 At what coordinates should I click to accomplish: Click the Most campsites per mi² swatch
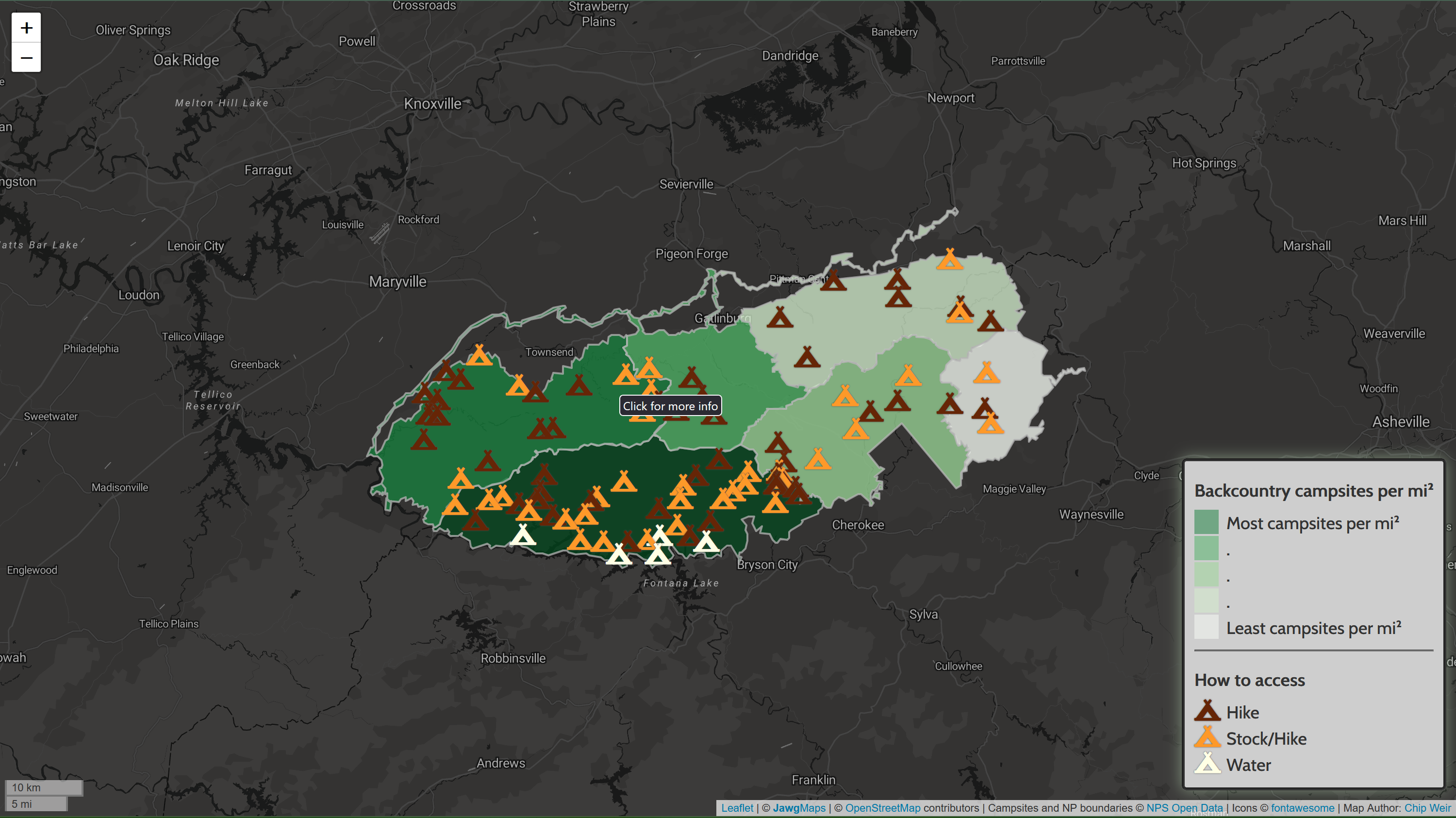(1206, 522)
